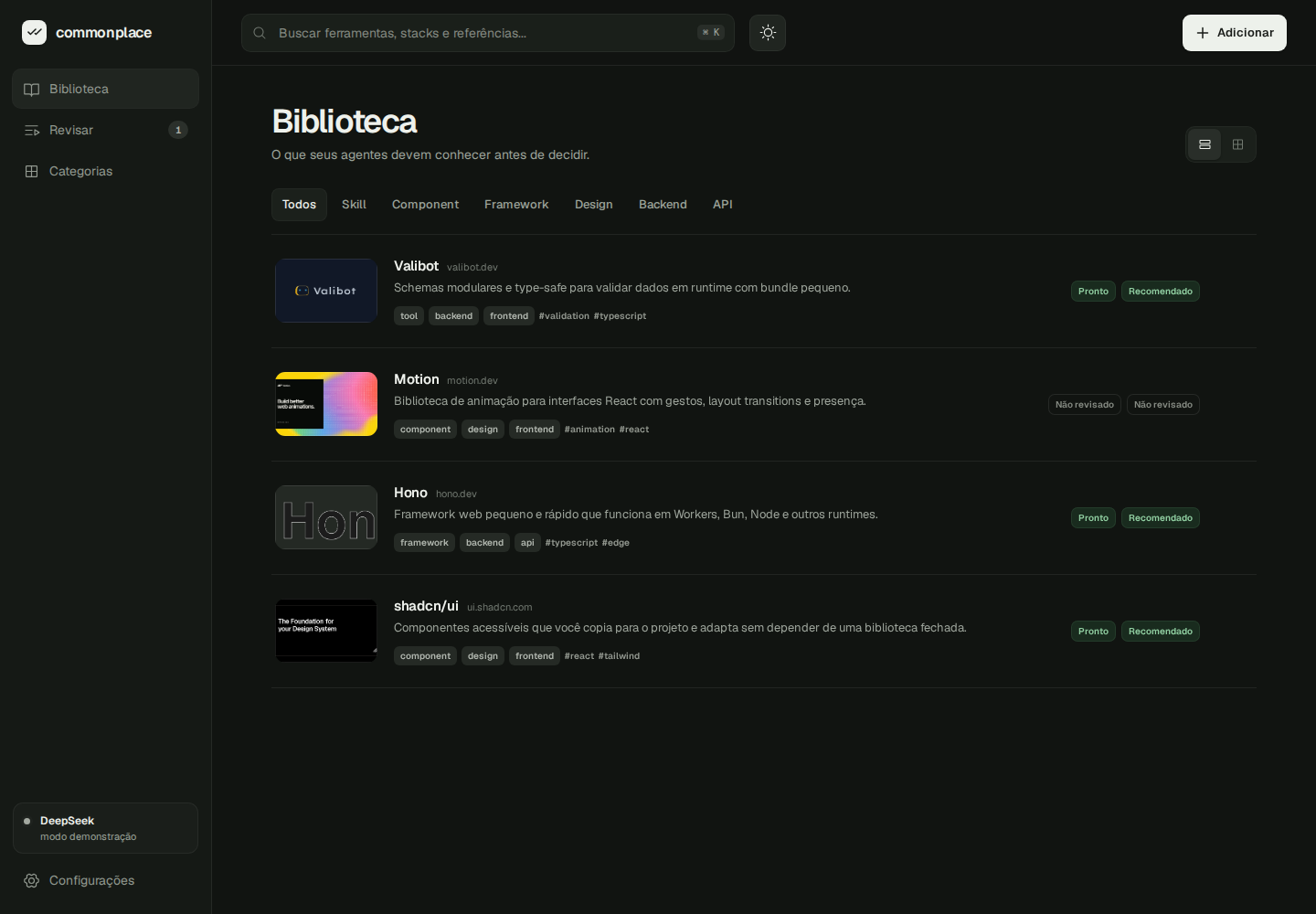The image size is (1316, 914).
Task: Select the Skill filter tab
Action: pyautogui.click(x=354, y=205)
